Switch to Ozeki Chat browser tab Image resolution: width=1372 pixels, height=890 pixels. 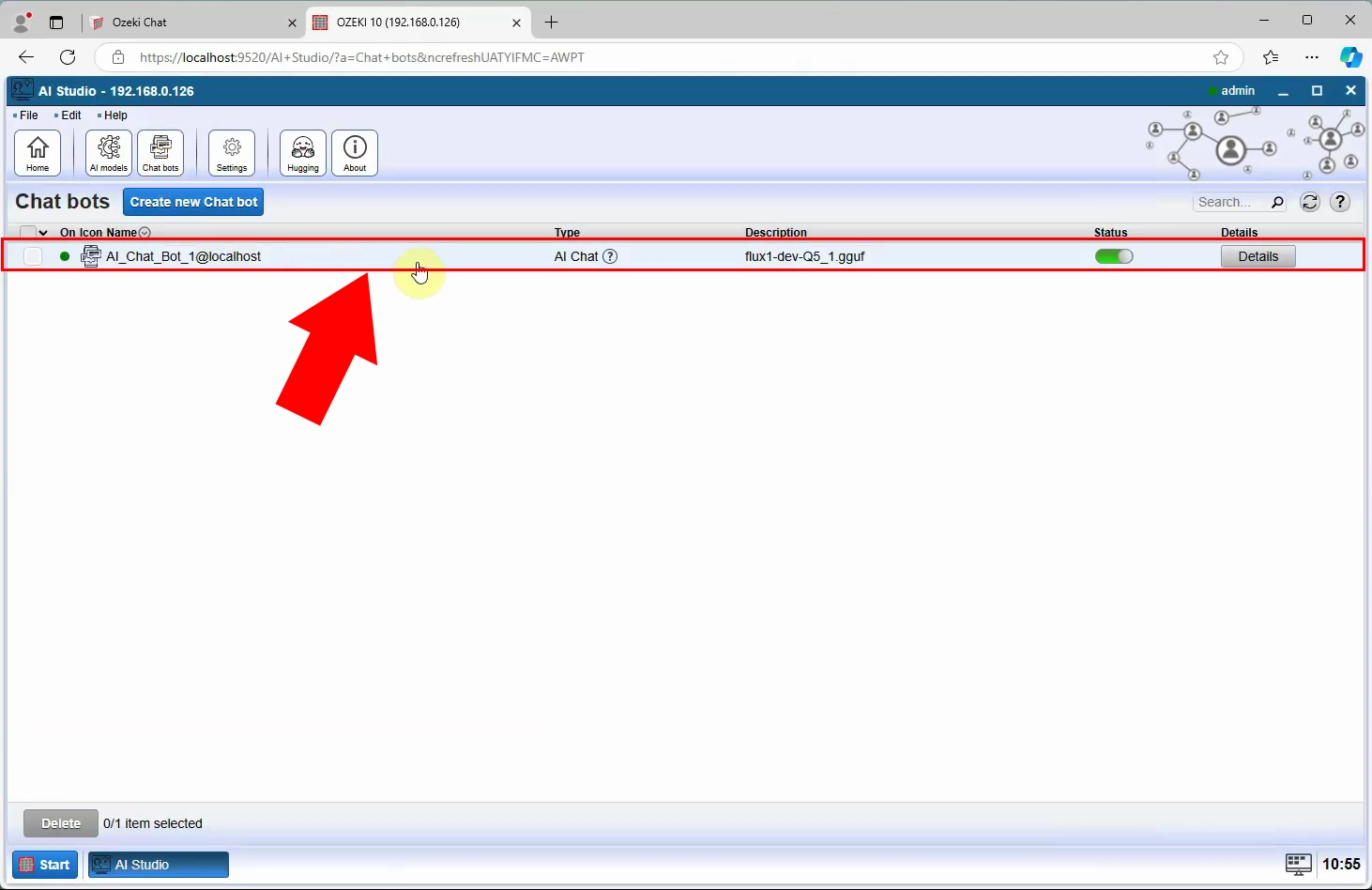pyautogui.click(x=192, y=23)
